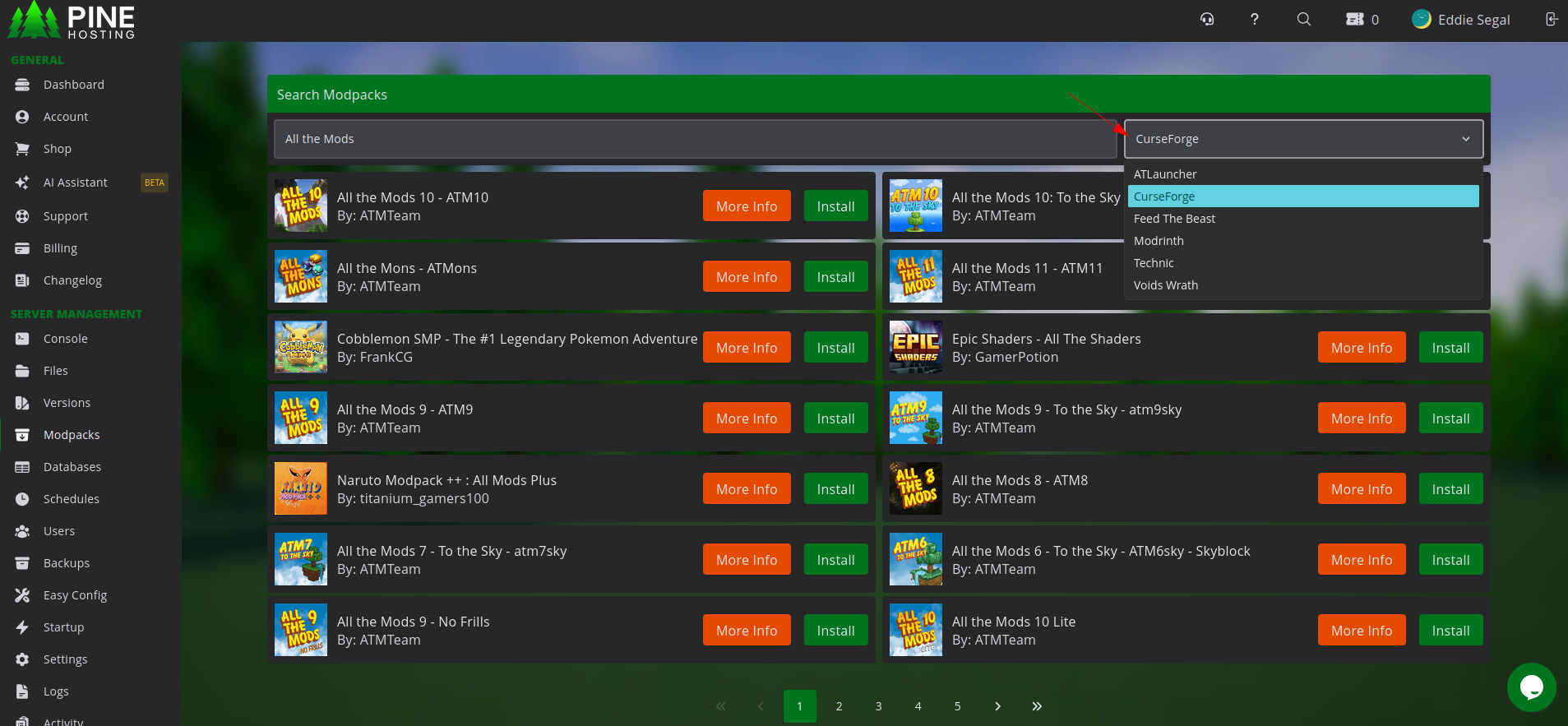The height and width of the screenshot is (726, 1568).
Task: Open Eddie Segal profile avatar
Action: [x=1422, y=19]
